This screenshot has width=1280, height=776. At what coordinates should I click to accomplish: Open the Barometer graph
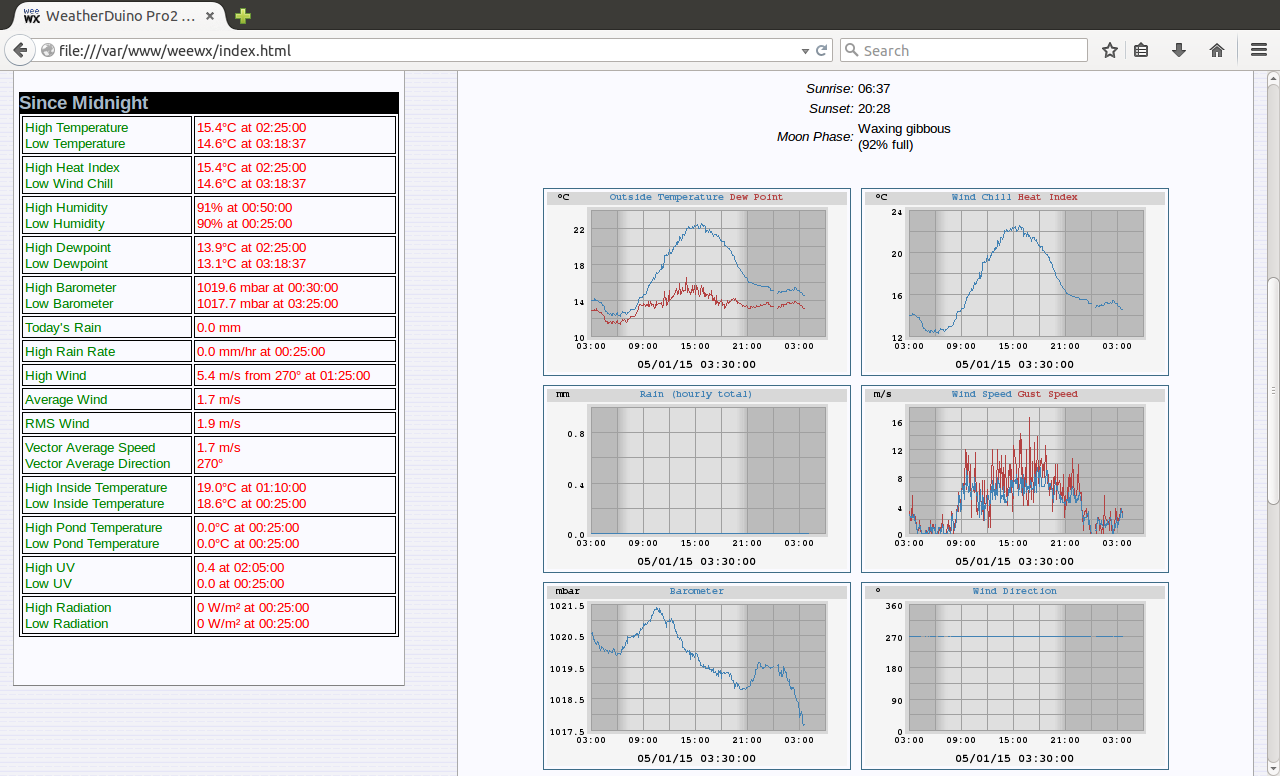696,675
